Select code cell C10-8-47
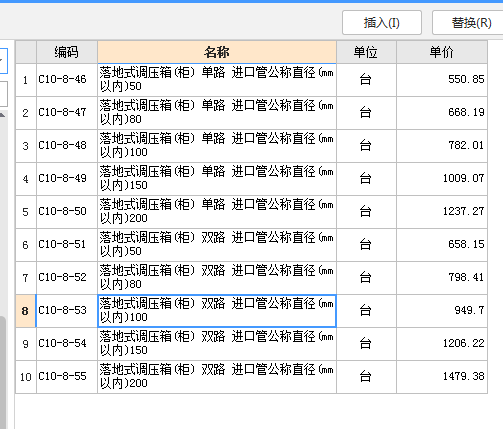503x429 pixels. point(67,113)
